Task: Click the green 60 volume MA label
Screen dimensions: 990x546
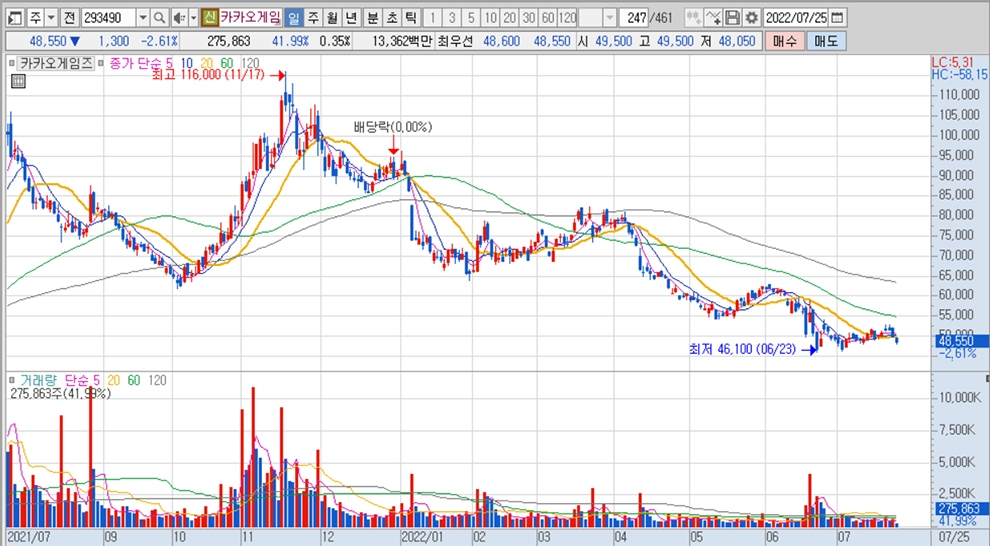Action: tap(134, 380)
